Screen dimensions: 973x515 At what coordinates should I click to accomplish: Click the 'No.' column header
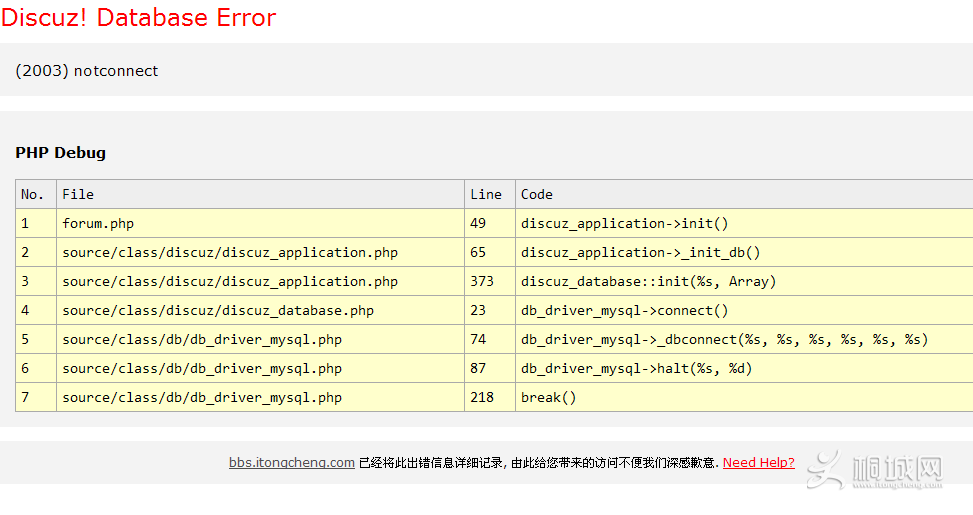tap(36, 194)
